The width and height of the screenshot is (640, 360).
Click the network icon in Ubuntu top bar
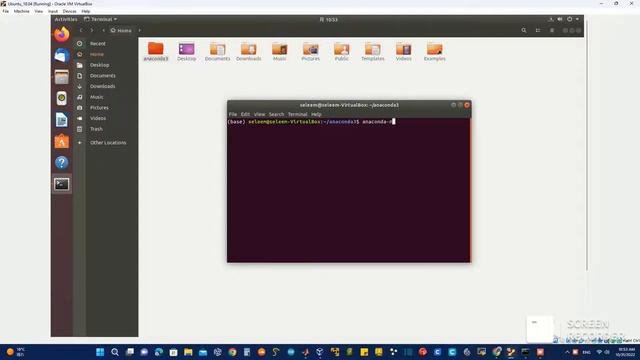click(x=551, y=19)
